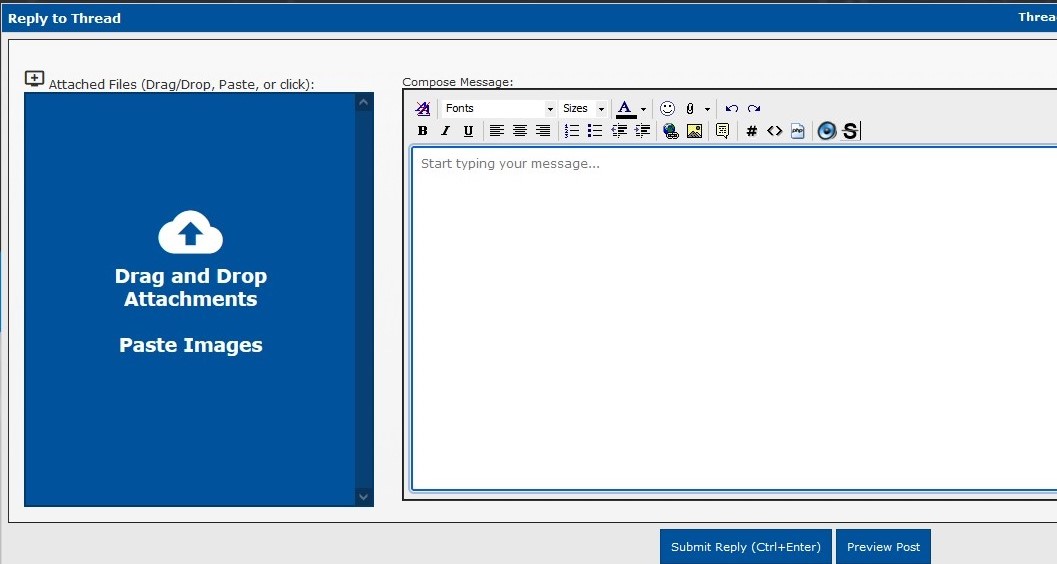Screen dimensions: 1057x564
Task: Click the Attached Files label
Action: tap(181, 84)
